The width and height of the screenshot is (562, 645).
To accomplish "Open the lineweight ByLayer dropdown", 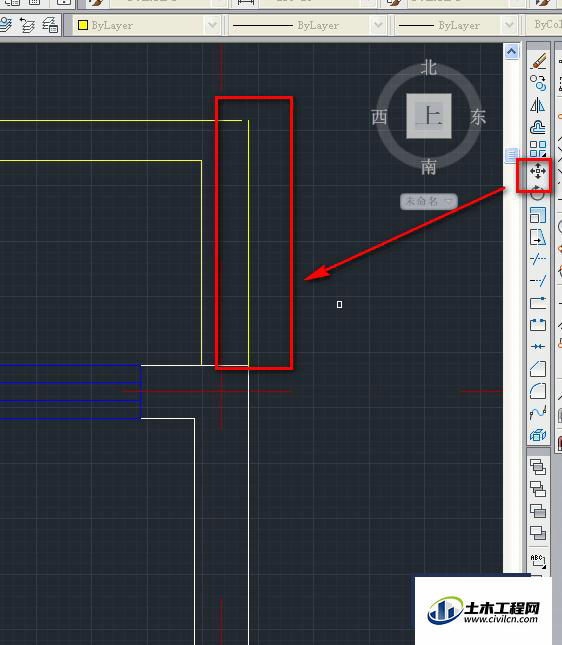I will click(509, 25).
